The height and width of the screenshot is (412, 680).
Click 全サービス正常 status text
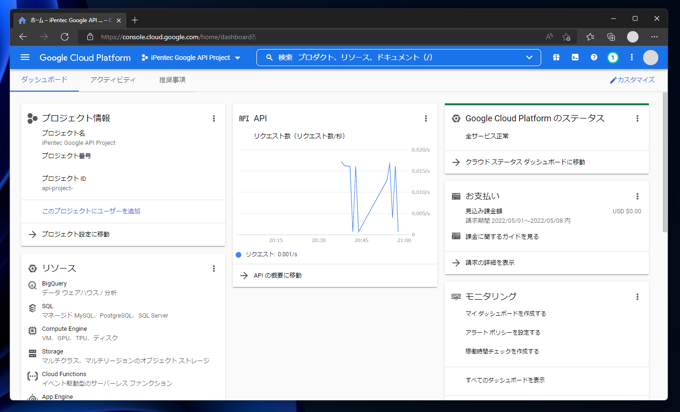487,136
